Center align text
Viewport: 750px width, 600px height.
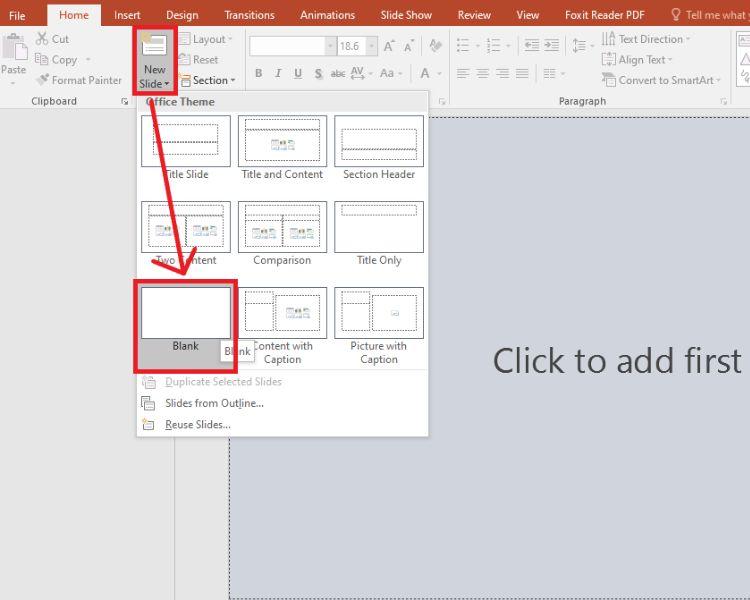coord(483,73)
